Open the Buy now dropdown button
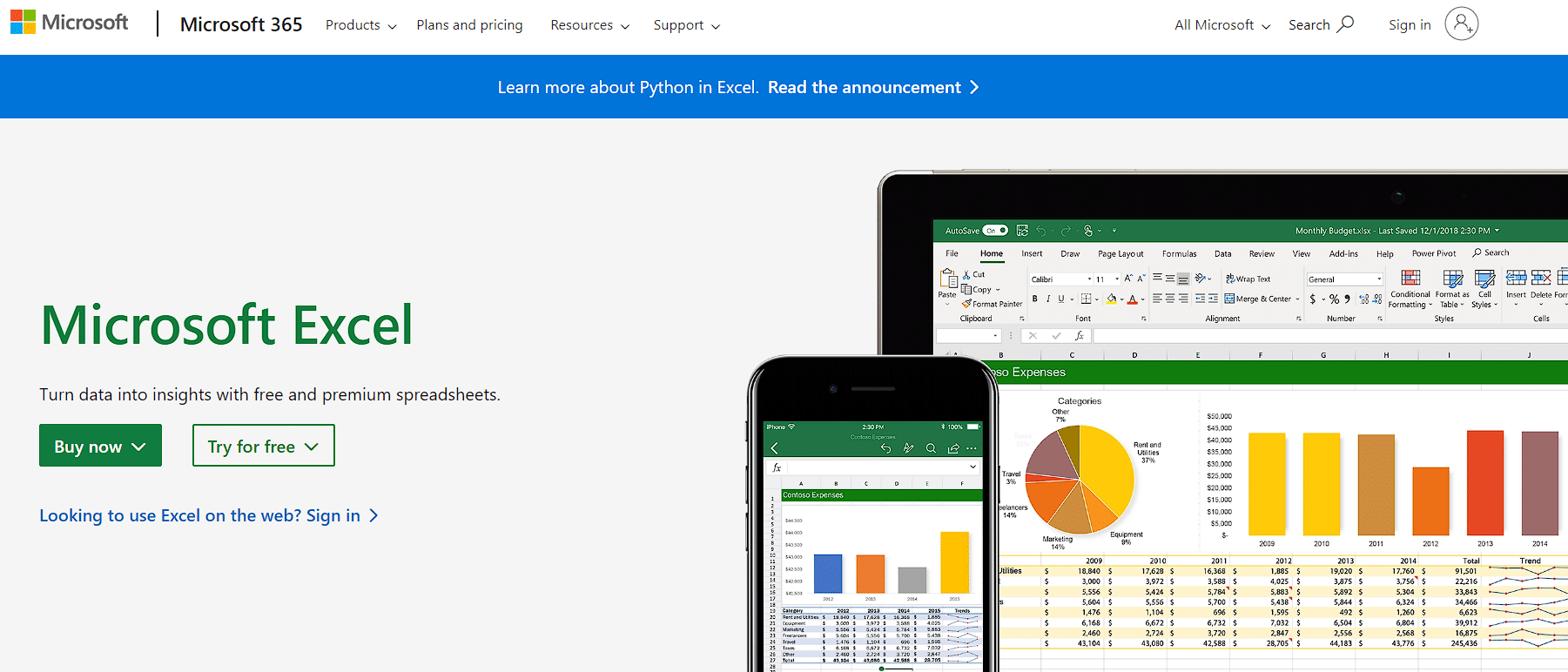1568x672 pixels. [100, 446]
